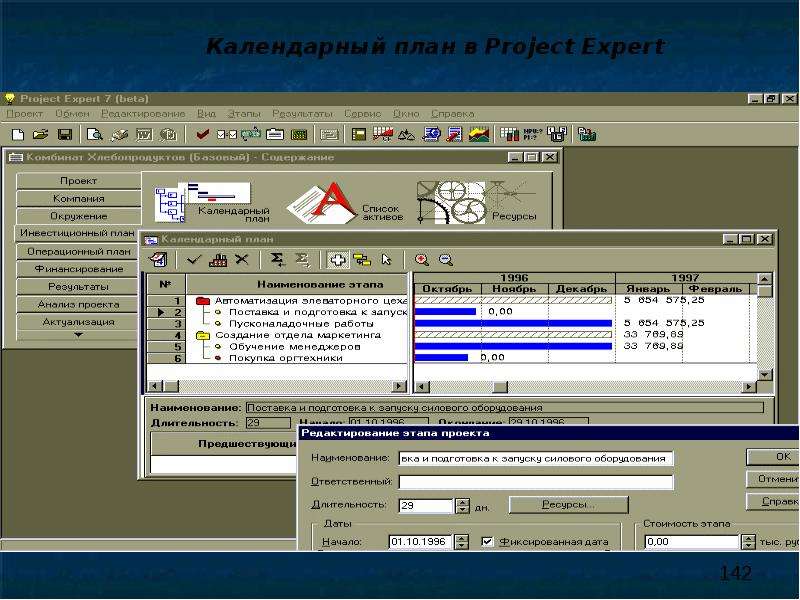
Task: Click the red checkmark icon in main toolbar
Action: click(203, 135)
